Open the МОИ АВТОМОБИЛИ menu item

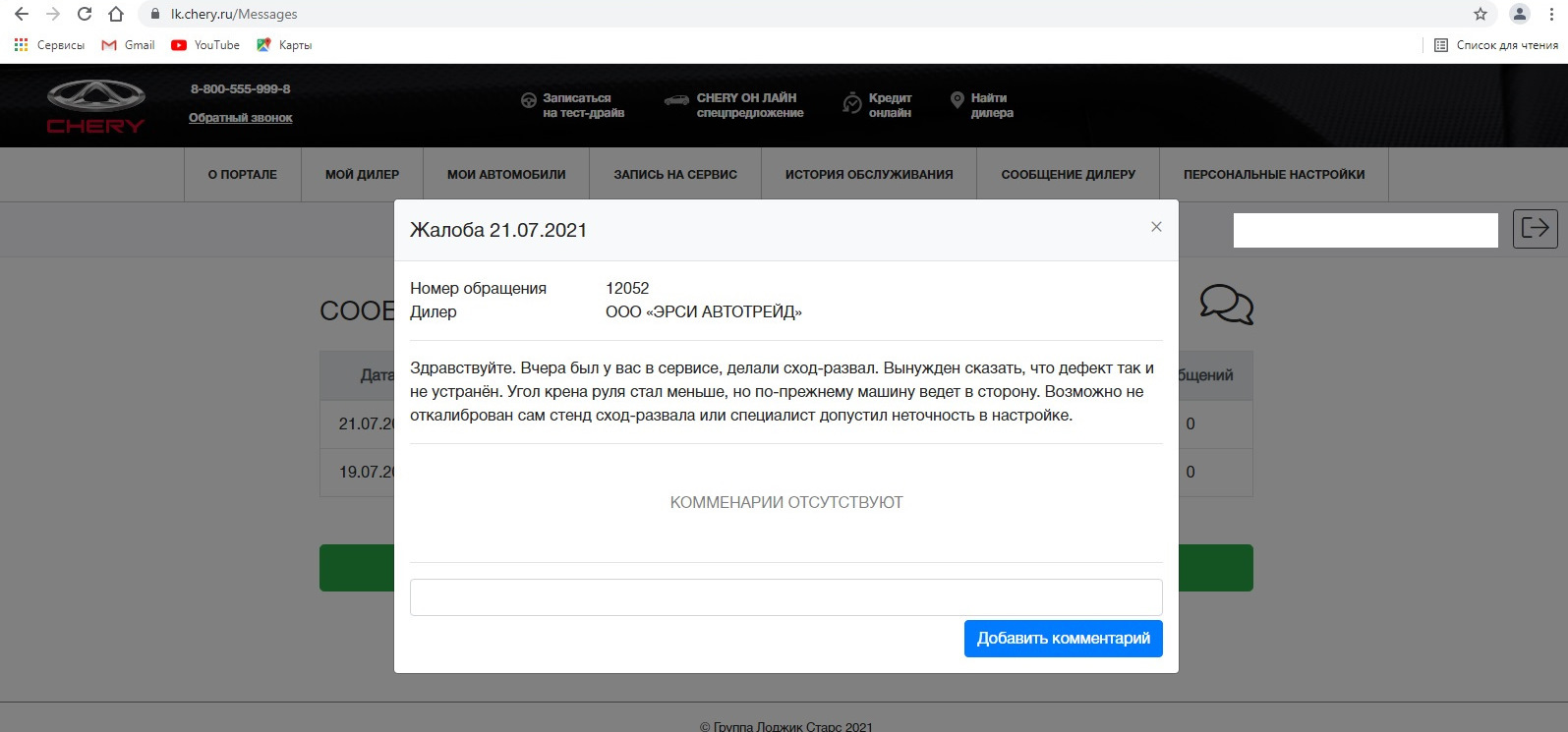(506, 175)
